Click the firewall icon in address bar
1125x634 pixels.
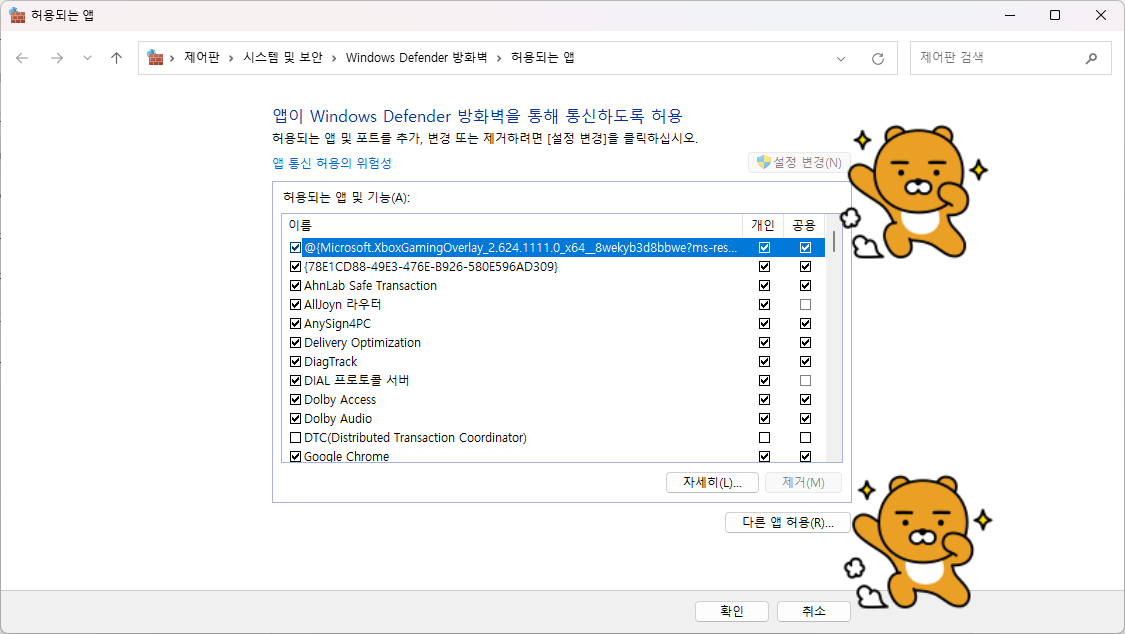tap(155, 57)
